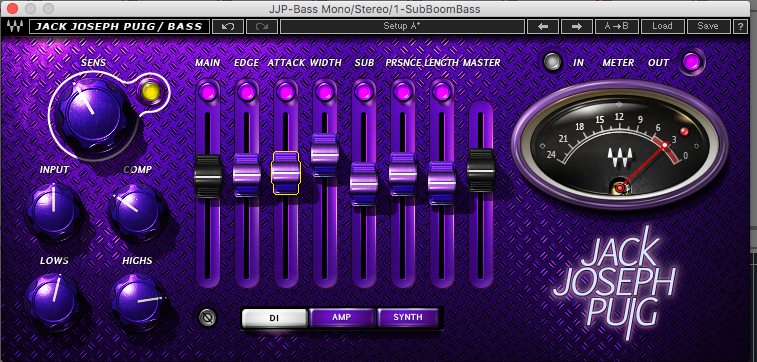Click the MAIN fader handle
The width and height of the screenshot is (757, 362).
tap(208, 176)
